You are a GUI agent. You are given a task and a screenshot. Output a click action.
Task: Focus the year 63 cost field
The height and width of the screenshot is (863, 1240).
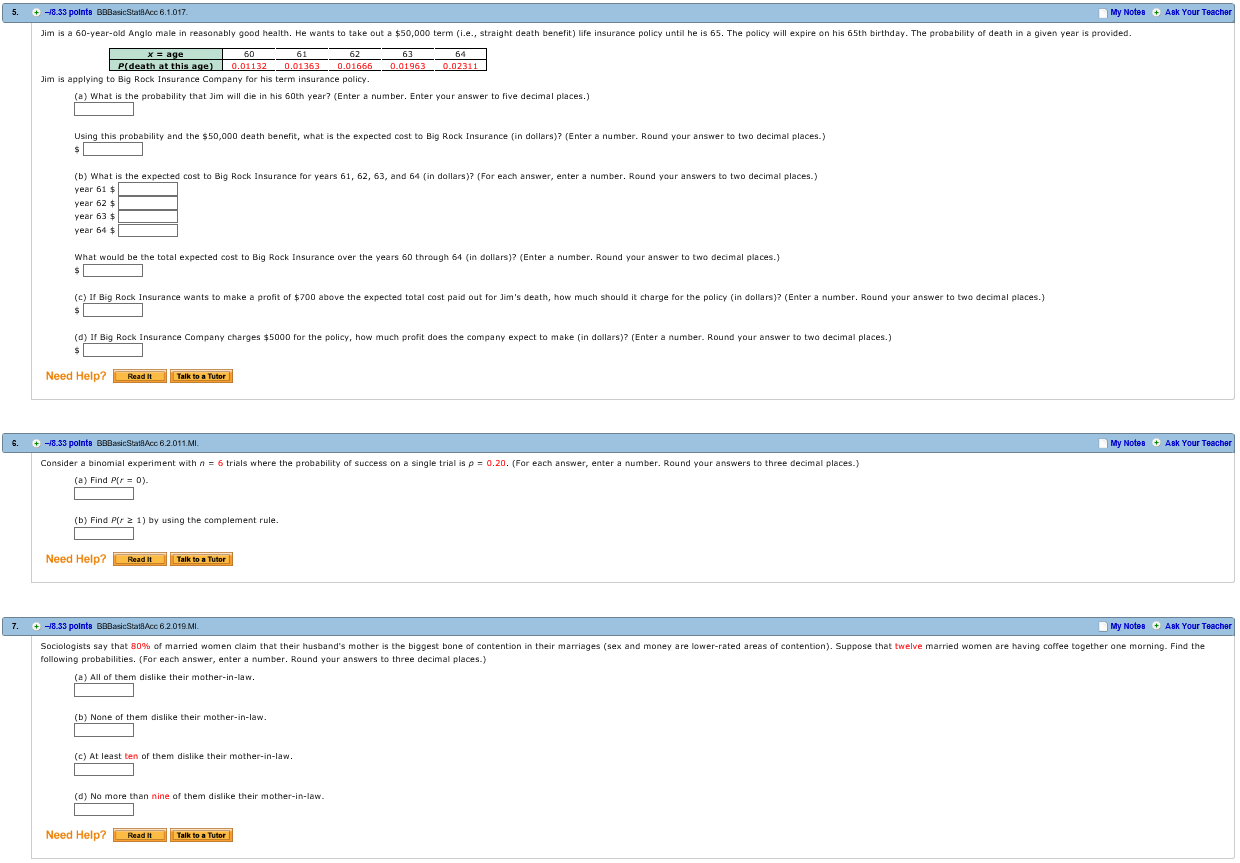click(x=148, y=216)
